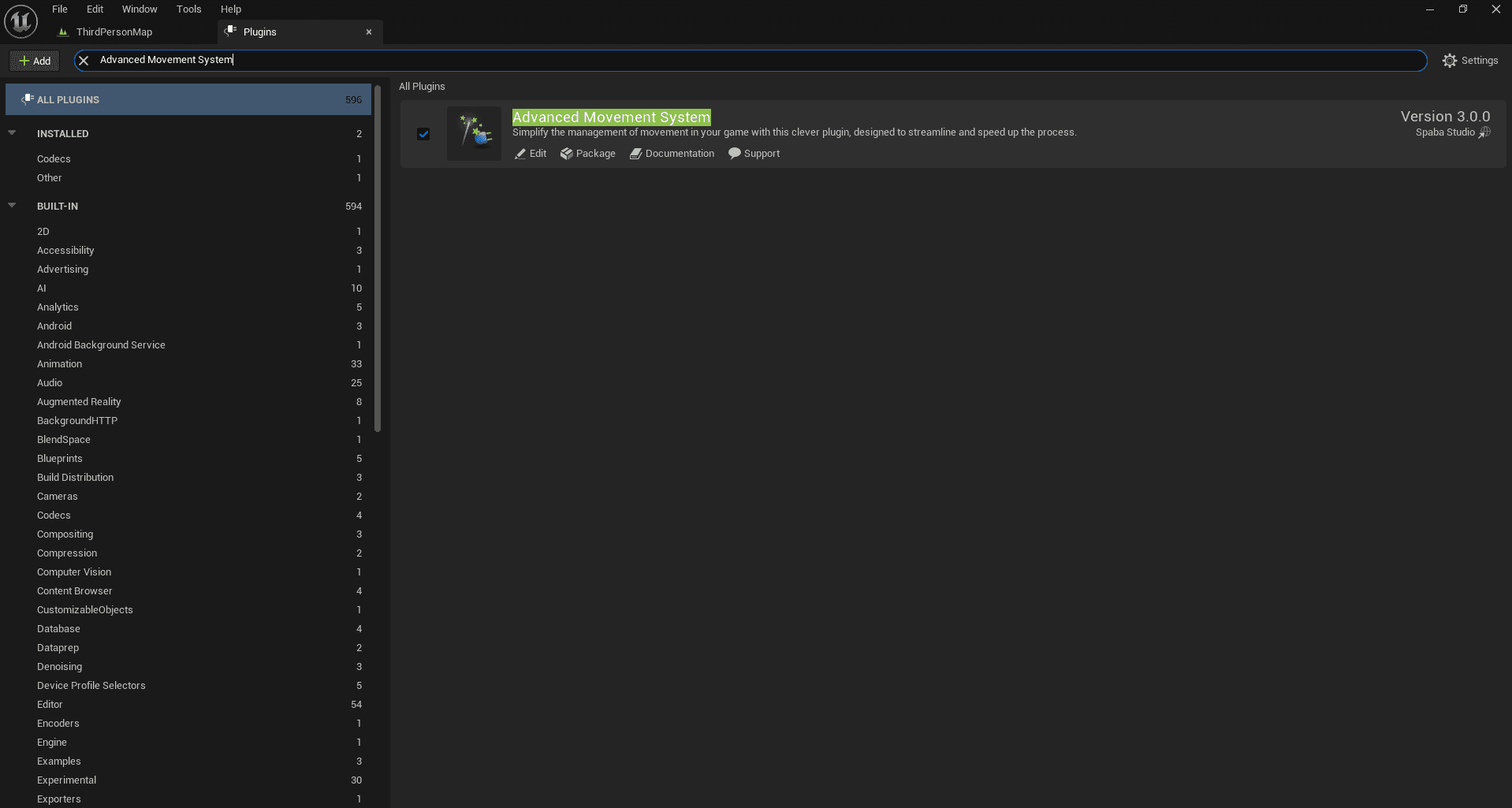This screenshot has height=808, width=1512.
Task: Click the Plugins tab plug icon
Action: coord(230,32)
